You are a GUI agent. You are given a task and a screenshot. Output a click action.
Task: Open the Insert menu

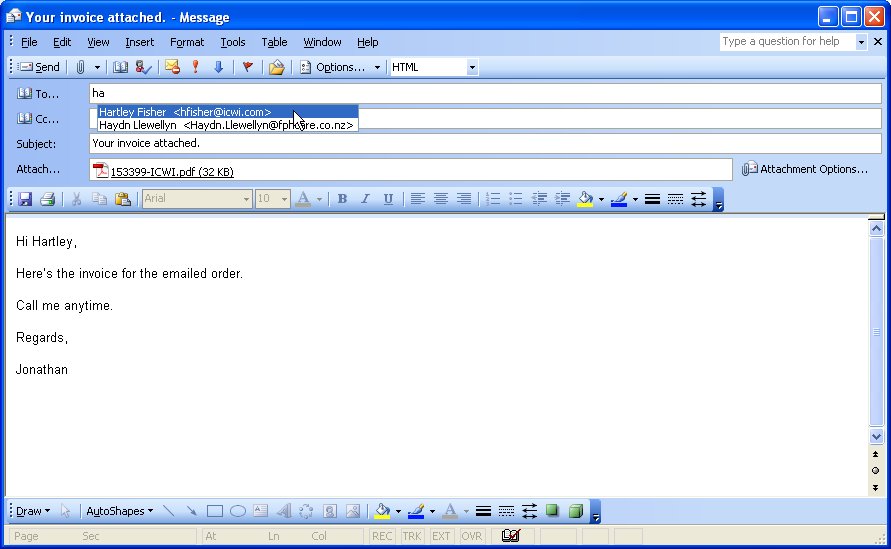click(x=139, y=42)
